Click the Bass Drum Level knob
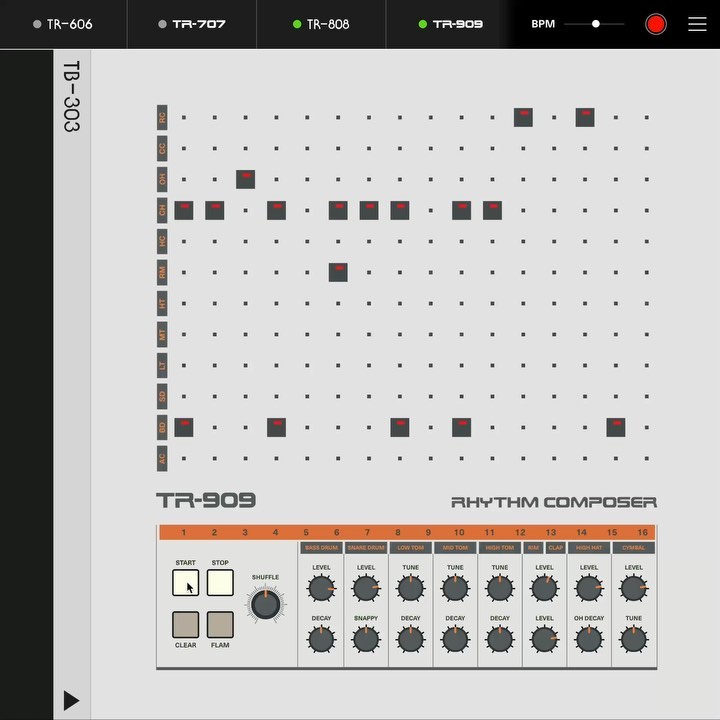The image size is (720, 720). click(x=321, y=589)
